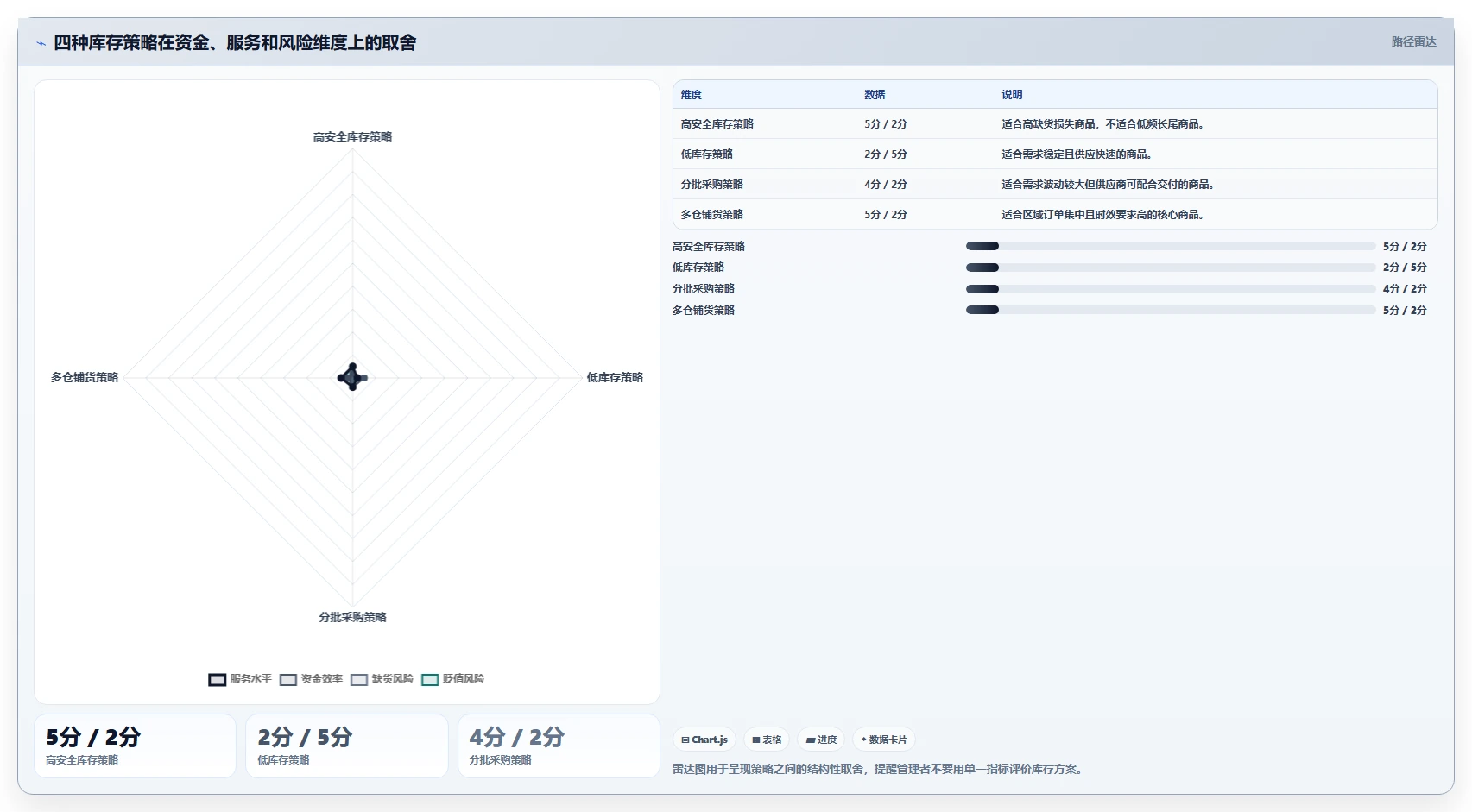The height and width of the screenshot is (812, 1472).
Task: Click the 路径雷达 label in the header
Action: [x=1413, y=41]
